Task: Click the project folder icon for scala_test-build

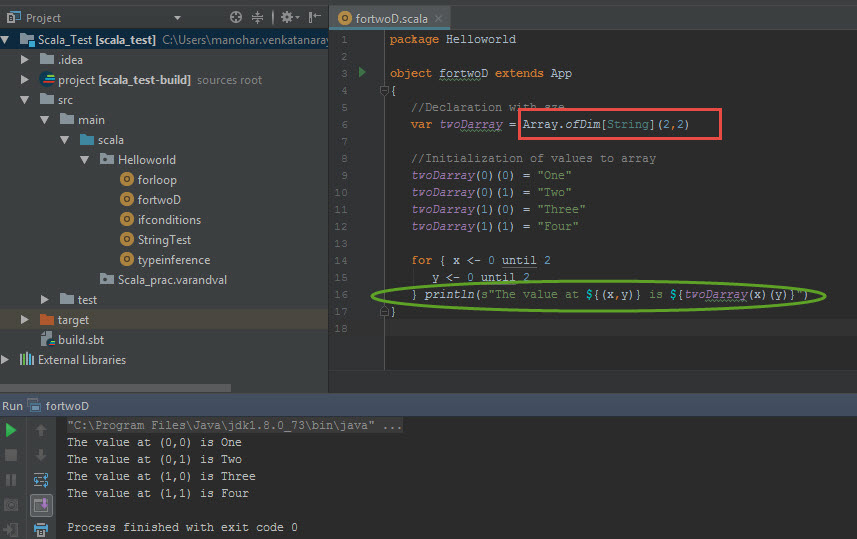Action: pos(48,79)
